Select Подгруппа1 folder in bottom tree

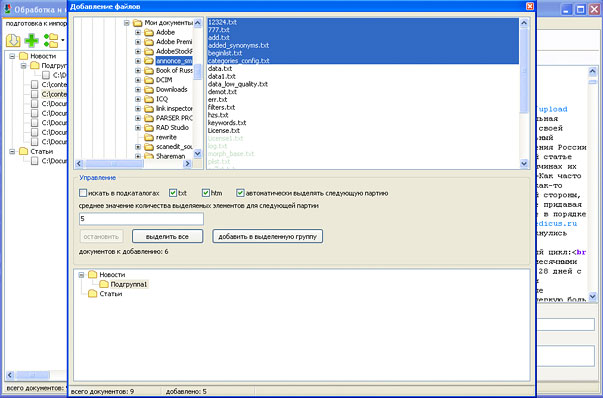(129, 284)
